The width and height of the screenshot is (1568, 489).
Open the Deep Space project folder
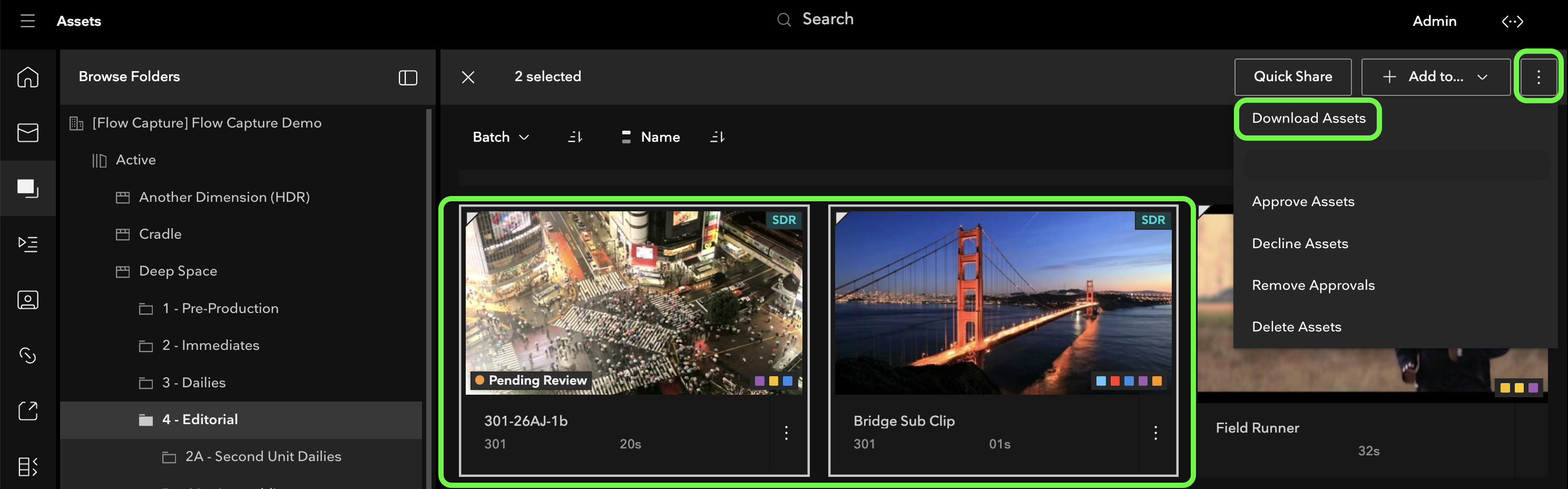coord(178,271)
